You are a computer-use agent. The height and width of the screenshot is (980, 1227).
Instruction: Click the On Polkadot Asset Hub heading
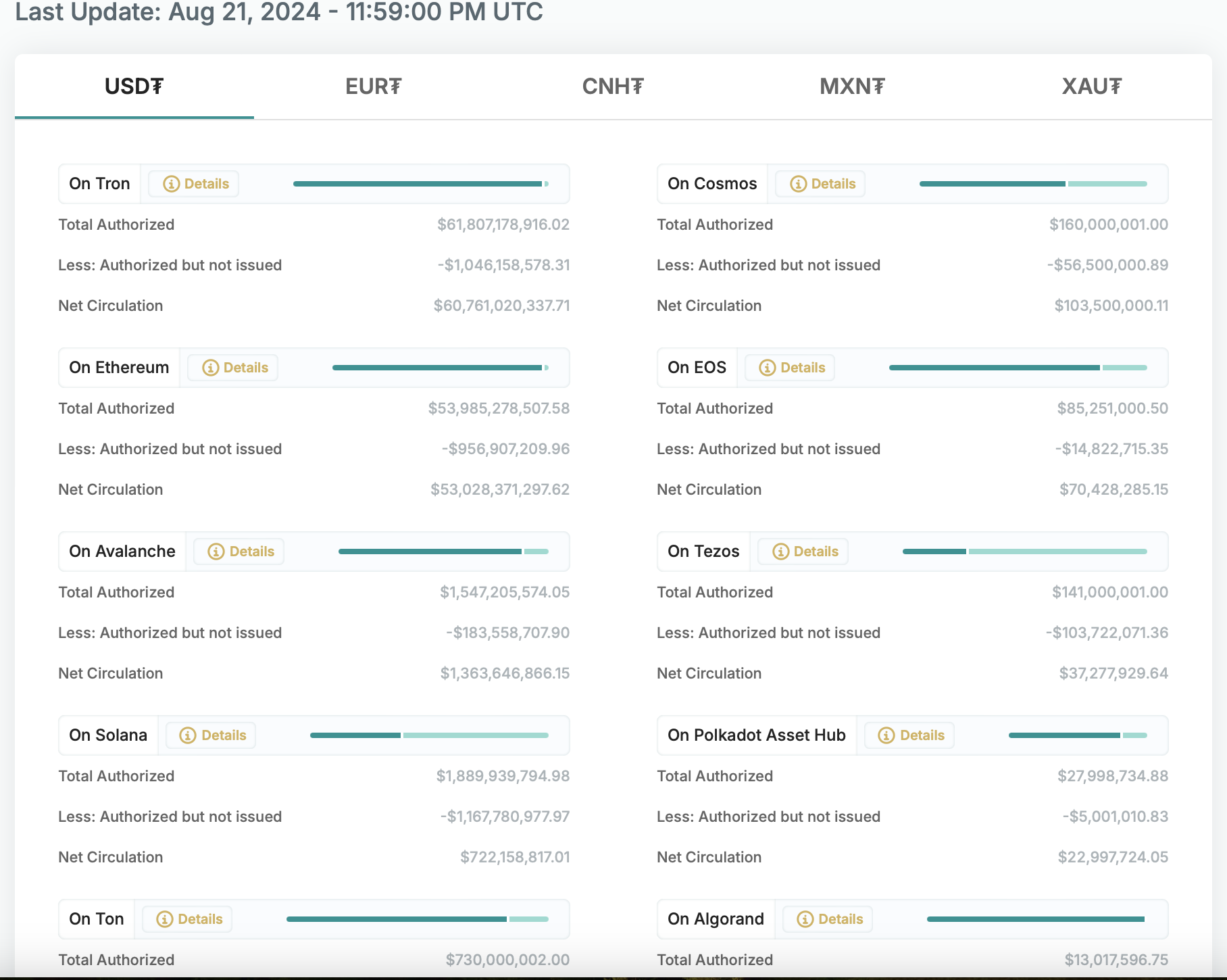click(x=757, y=735)
